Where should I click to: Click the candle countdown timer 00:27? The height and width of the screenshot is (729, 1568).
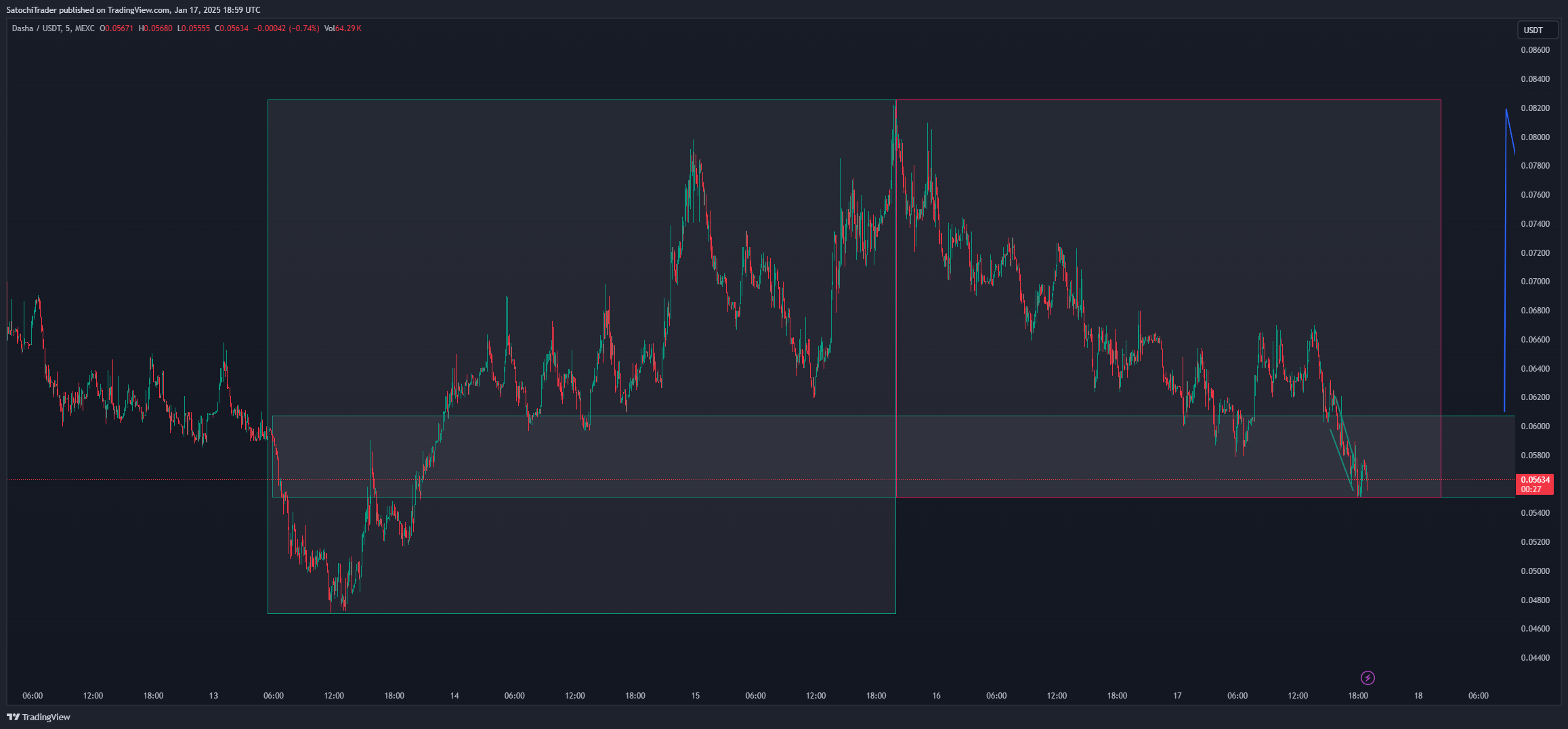click(x=1531, y=489)
